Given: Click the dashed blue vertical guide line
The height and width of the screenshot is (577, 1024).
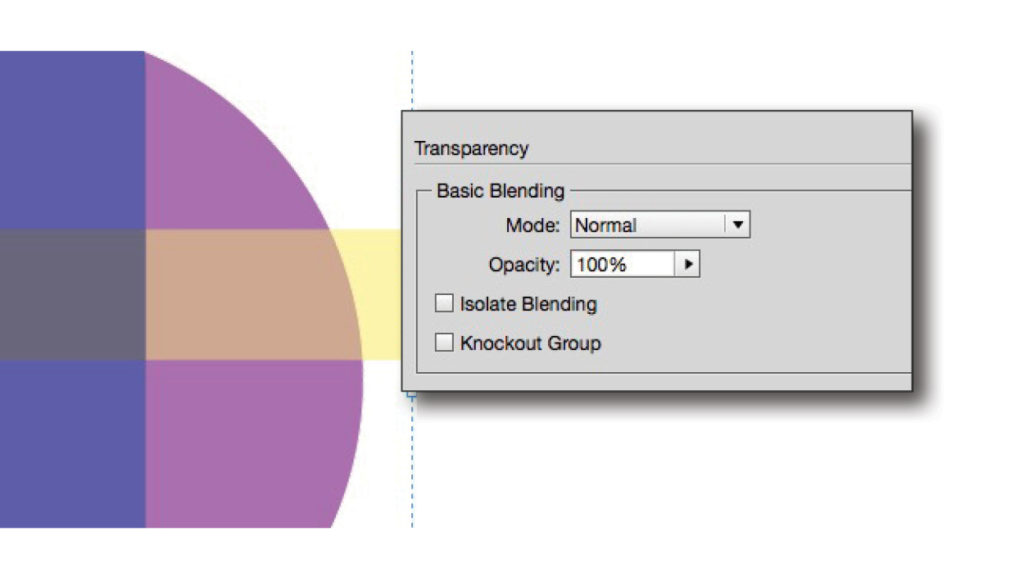Looking at the screenshot, I should click(412, 460).
